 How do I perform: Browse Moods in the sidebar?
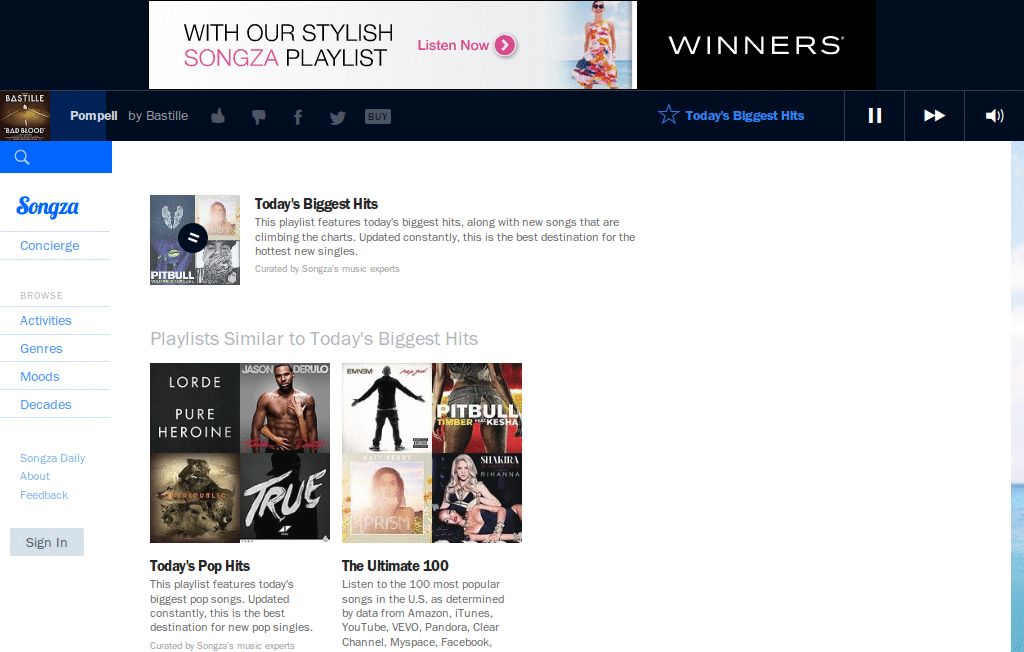point(40,376)
